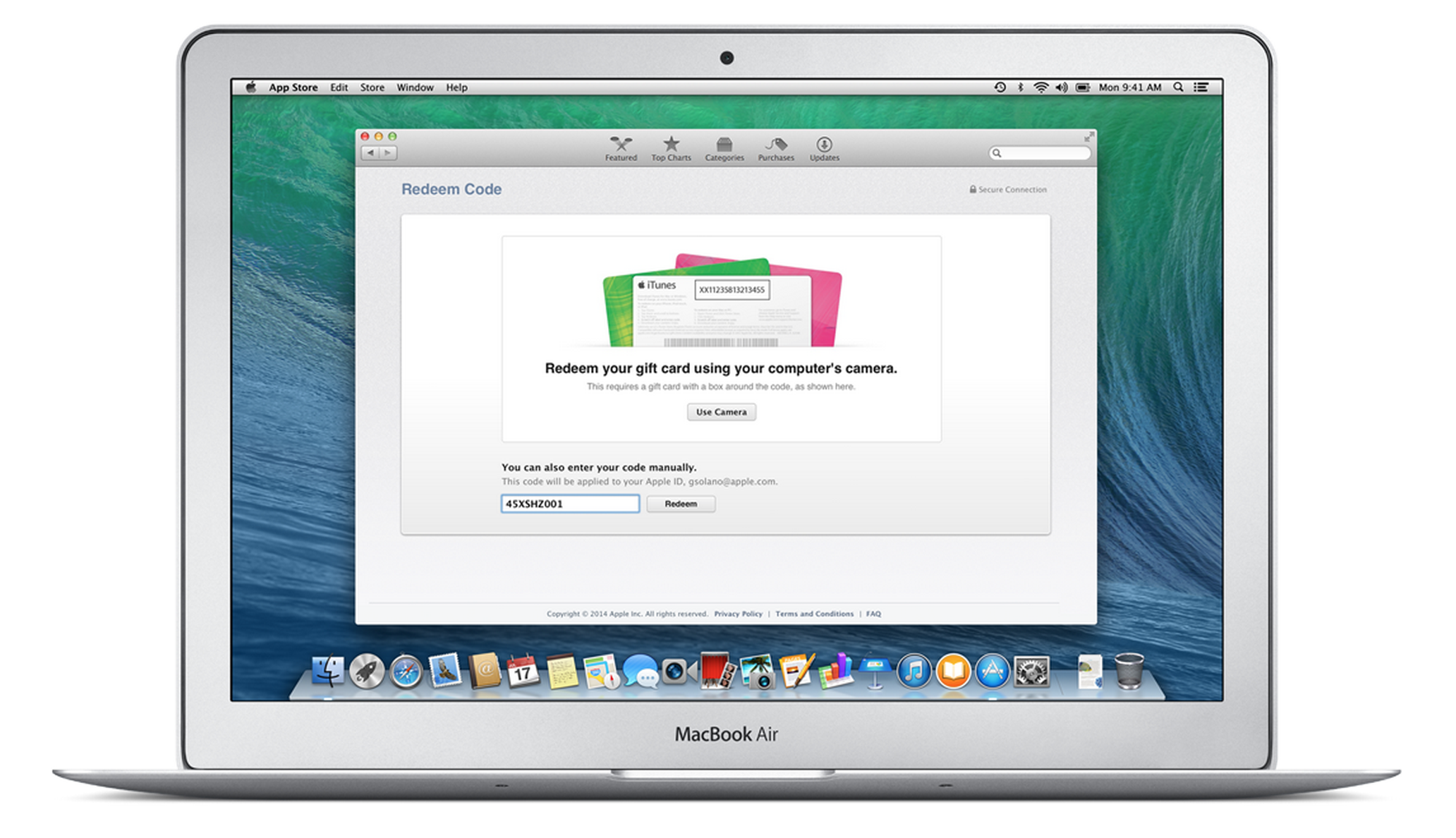The height and width of the screenshot is (838, 1456).
Task: Click the Secure Connection lock label
Action: 1008,189
